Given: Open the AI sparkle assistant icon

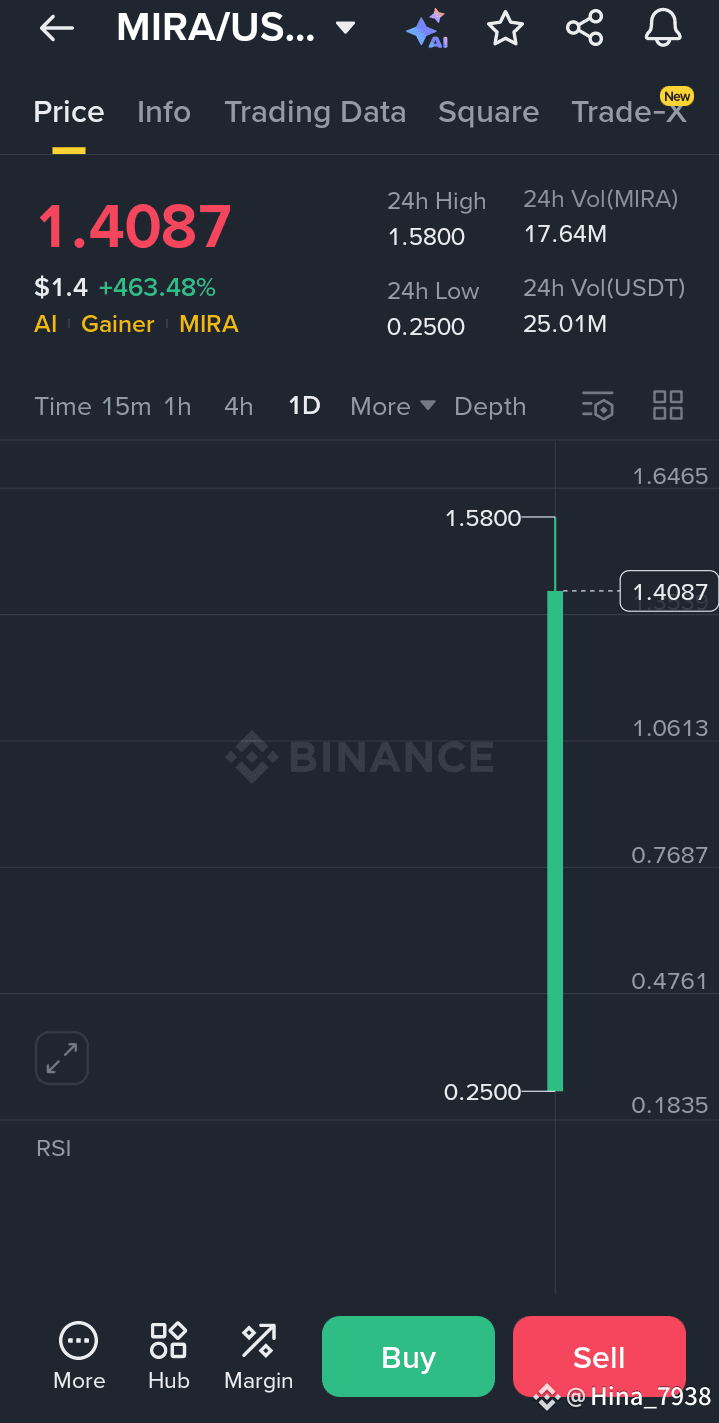Looking at the screenshot, I should [426, 28].
